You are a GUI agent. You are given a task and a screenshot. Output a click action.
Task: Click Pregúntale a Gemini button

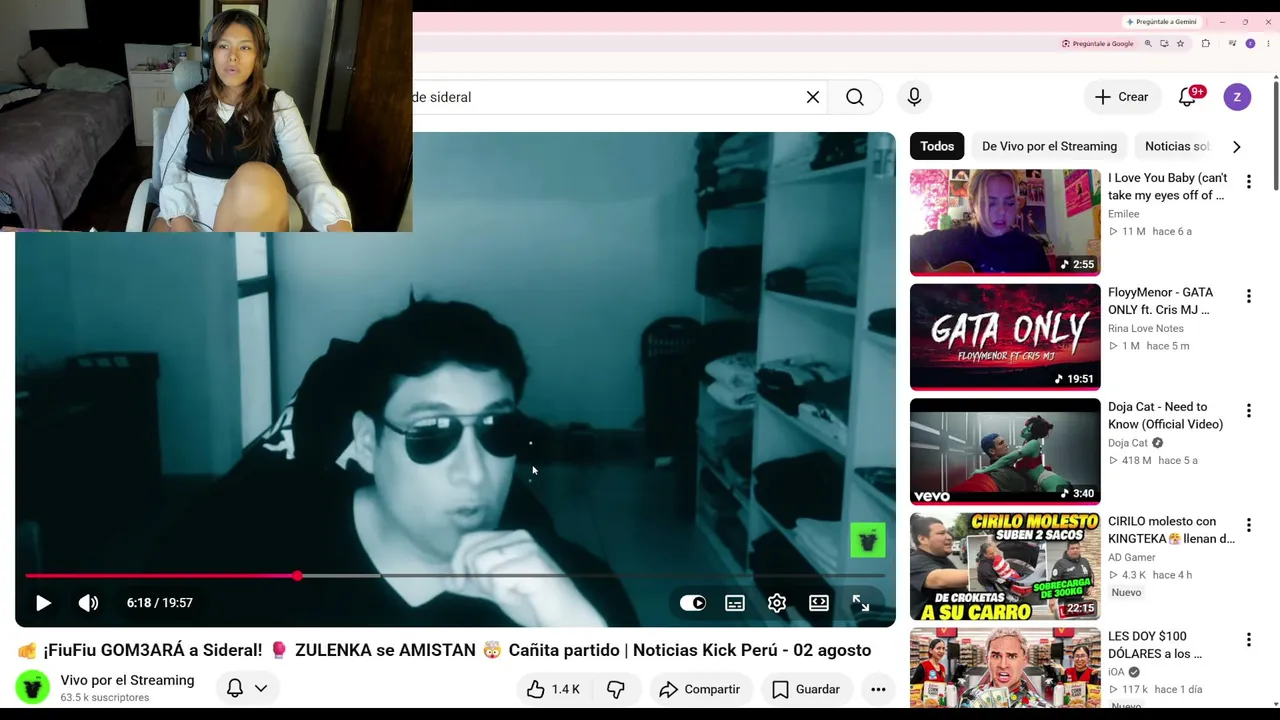1161,22
